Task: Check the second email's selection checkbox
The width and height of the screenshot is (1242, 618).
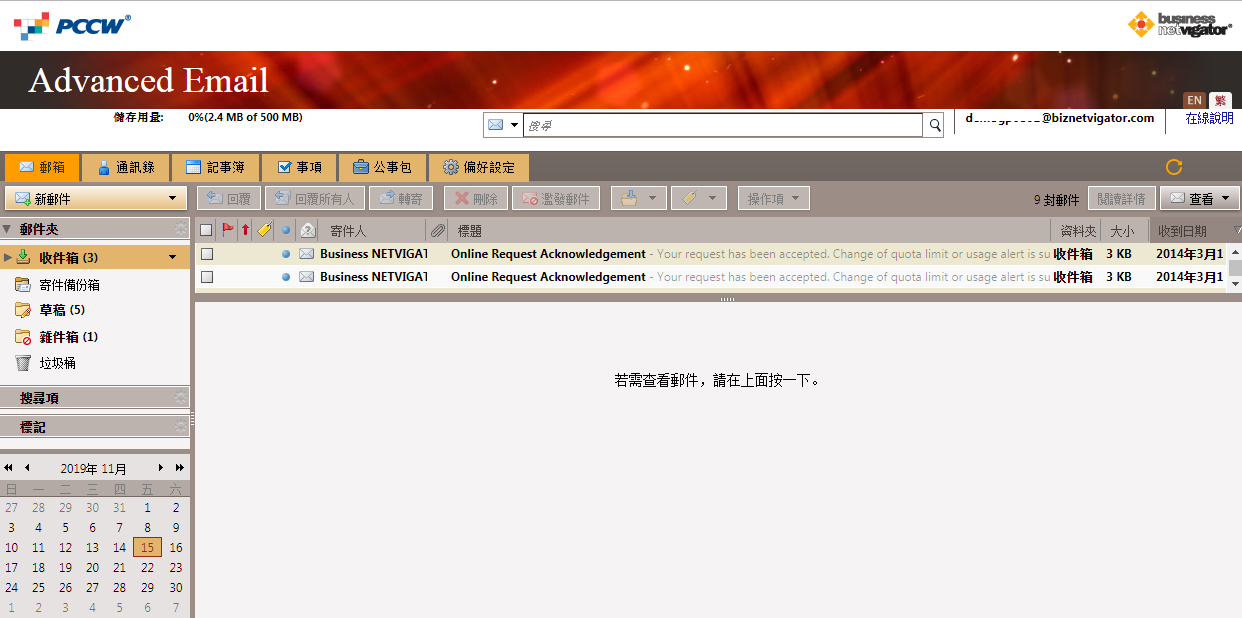Action: [206, 276]
